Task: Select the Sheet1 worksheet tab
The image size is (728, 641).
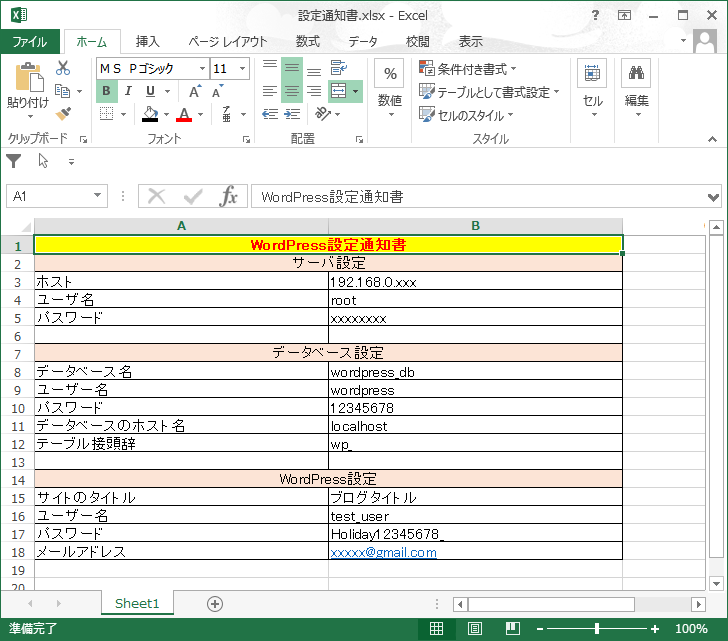Action: point(137,603)
